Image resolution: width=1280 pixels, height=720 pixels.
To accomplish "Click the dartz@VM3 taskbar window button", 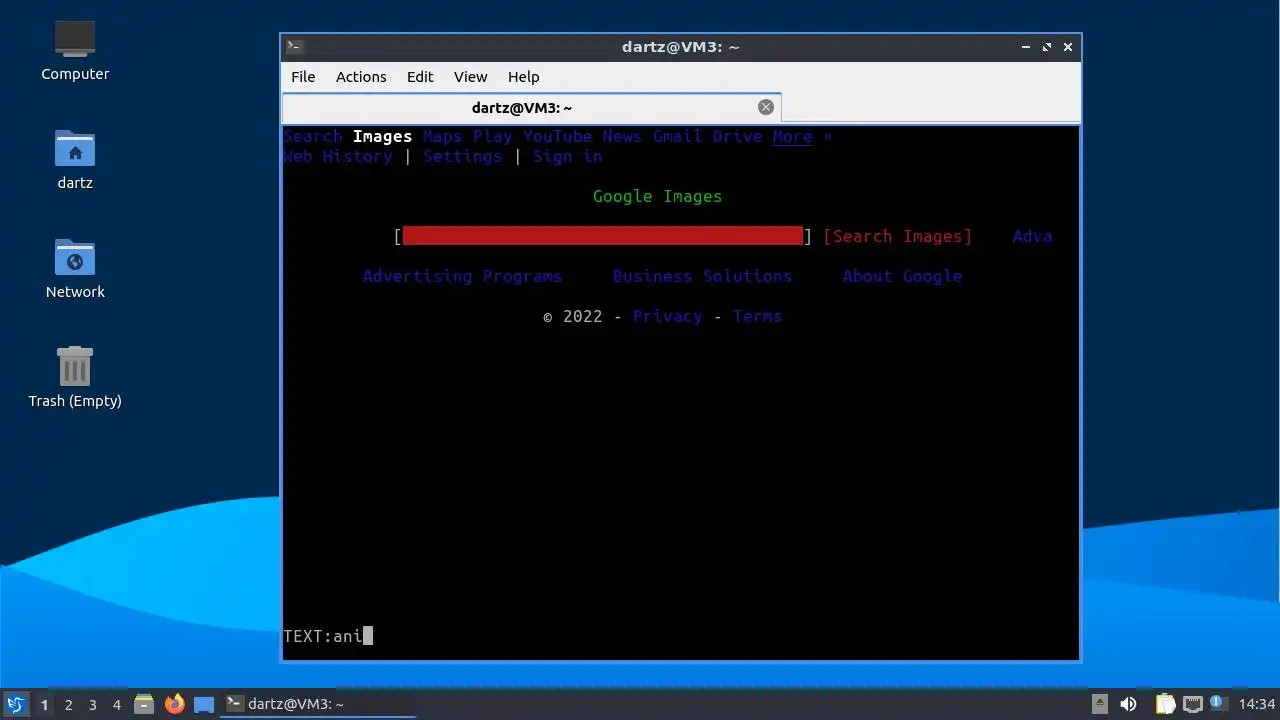I will coord(318,704).
